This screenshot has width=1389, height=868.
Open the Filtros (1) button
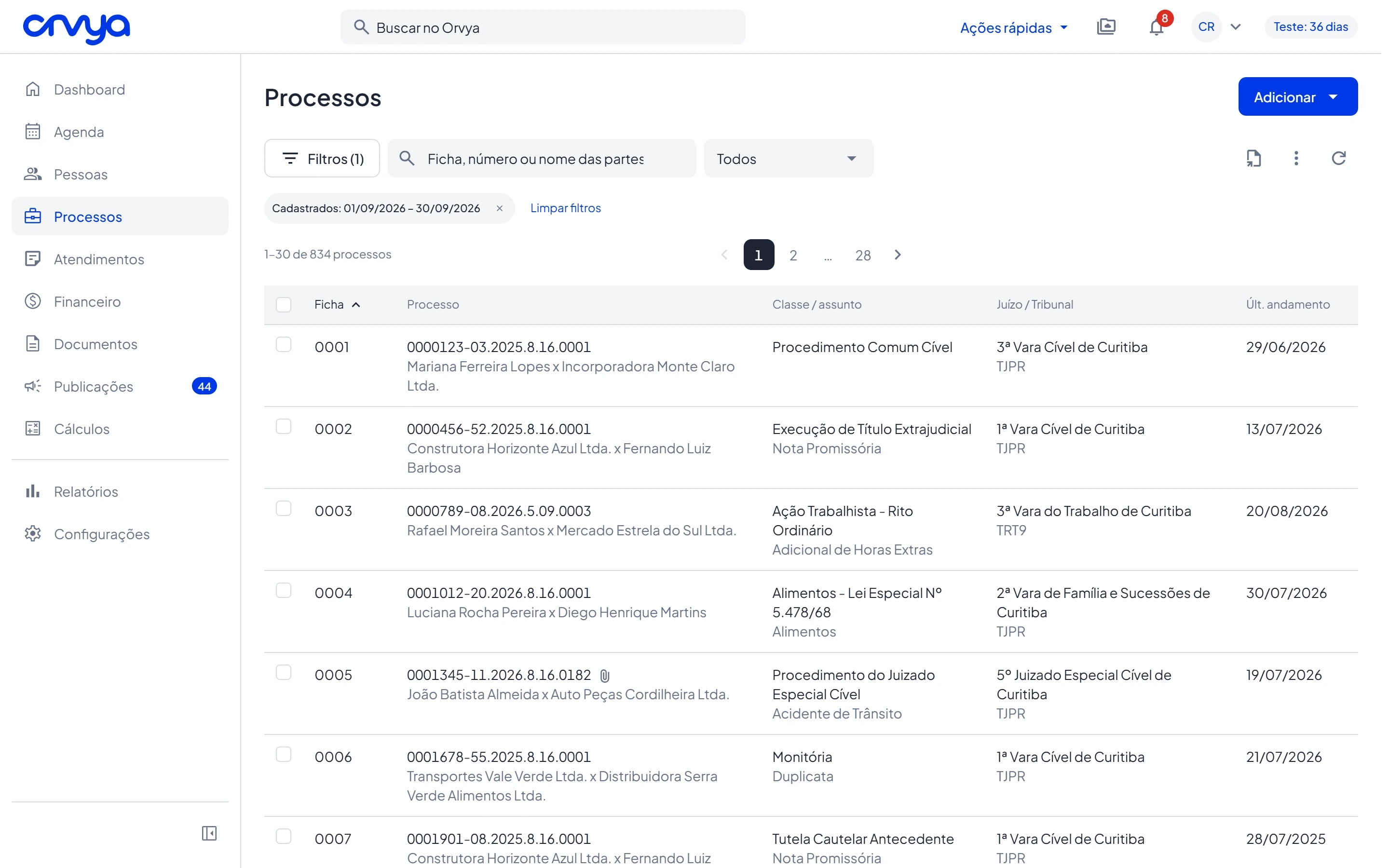(x=322, y=159)
